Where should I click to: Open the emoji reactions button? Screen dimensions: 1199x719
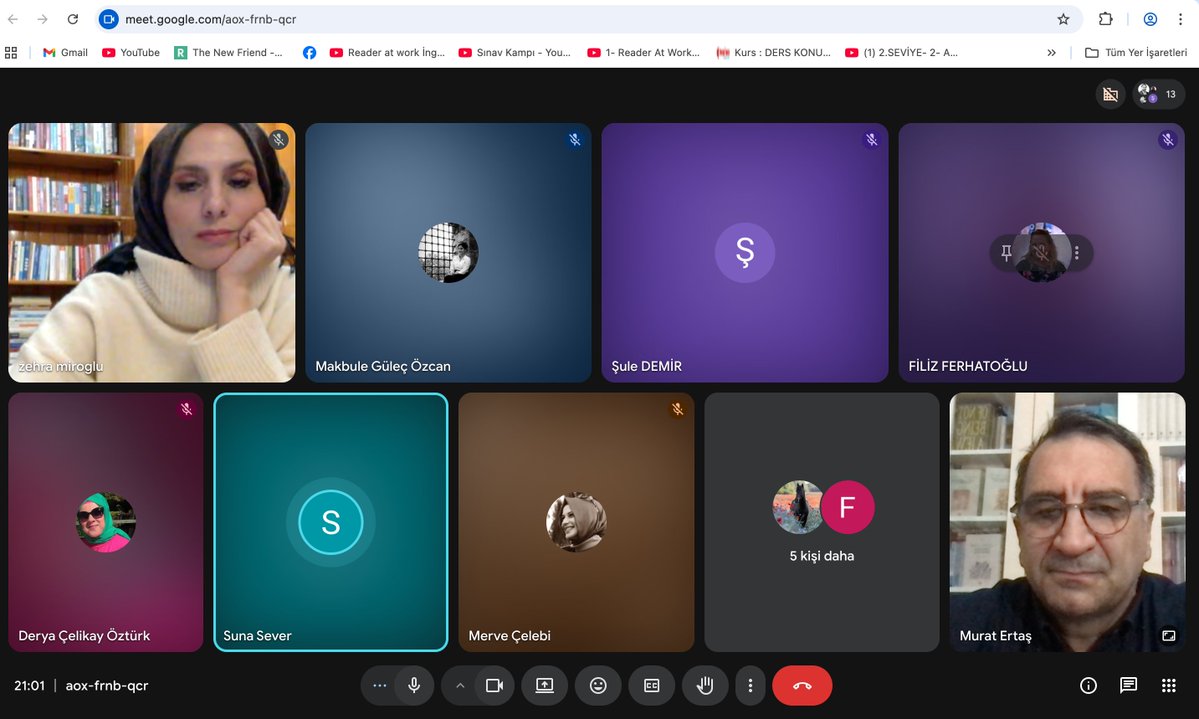[598, 685]
